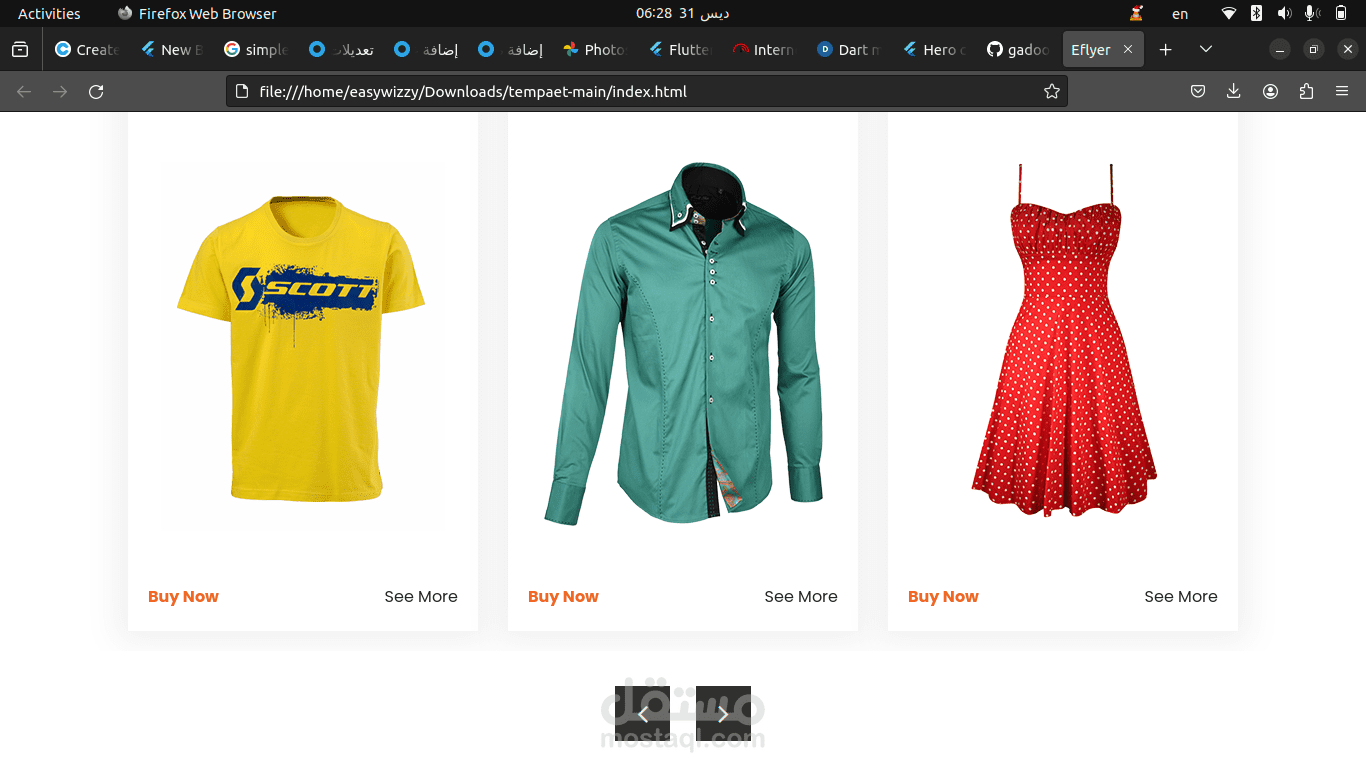This screenshot has width=1366, height=768.
Task: Open the Downloads panel
Action: 1234,92
